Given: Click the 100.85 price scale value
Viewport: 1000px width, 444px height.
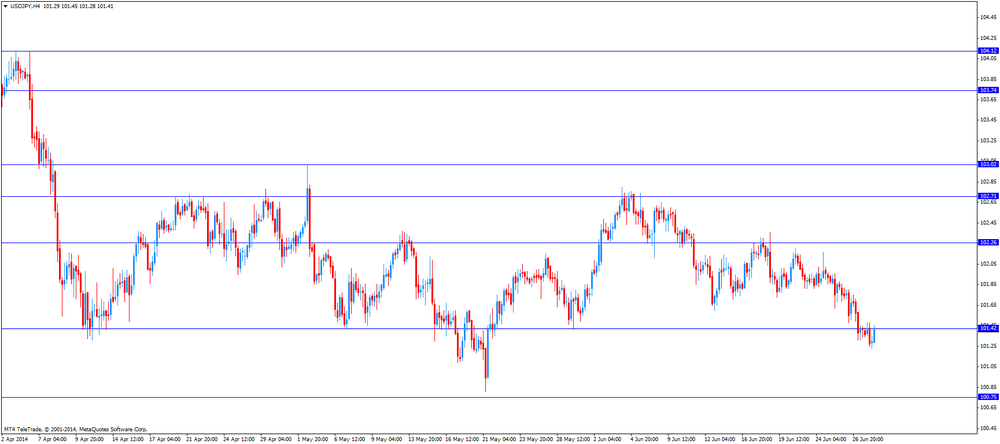Looking at the screenshot, I should [989, 387].
